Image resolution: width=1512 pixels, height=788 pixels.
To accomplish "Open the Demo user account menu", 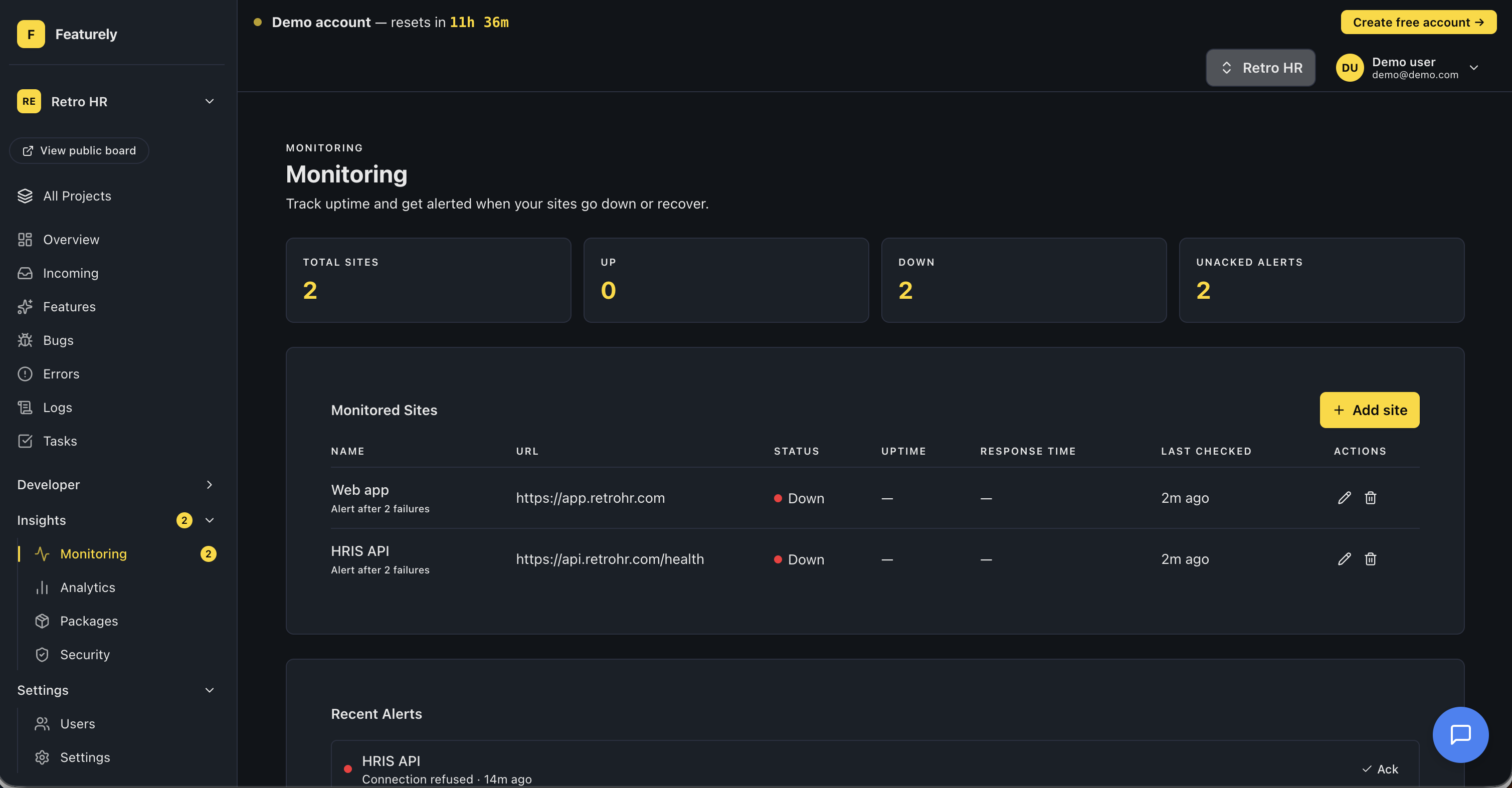I will click(x=1407, y=68).
